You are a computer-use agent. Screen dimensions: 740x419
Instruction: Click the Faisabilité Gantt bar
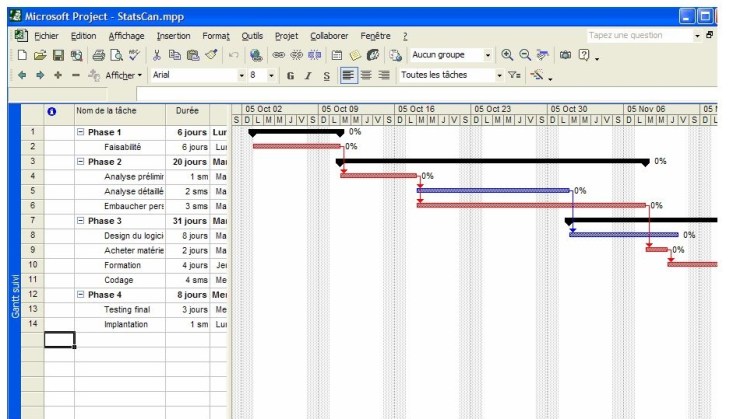click(296, 146)
